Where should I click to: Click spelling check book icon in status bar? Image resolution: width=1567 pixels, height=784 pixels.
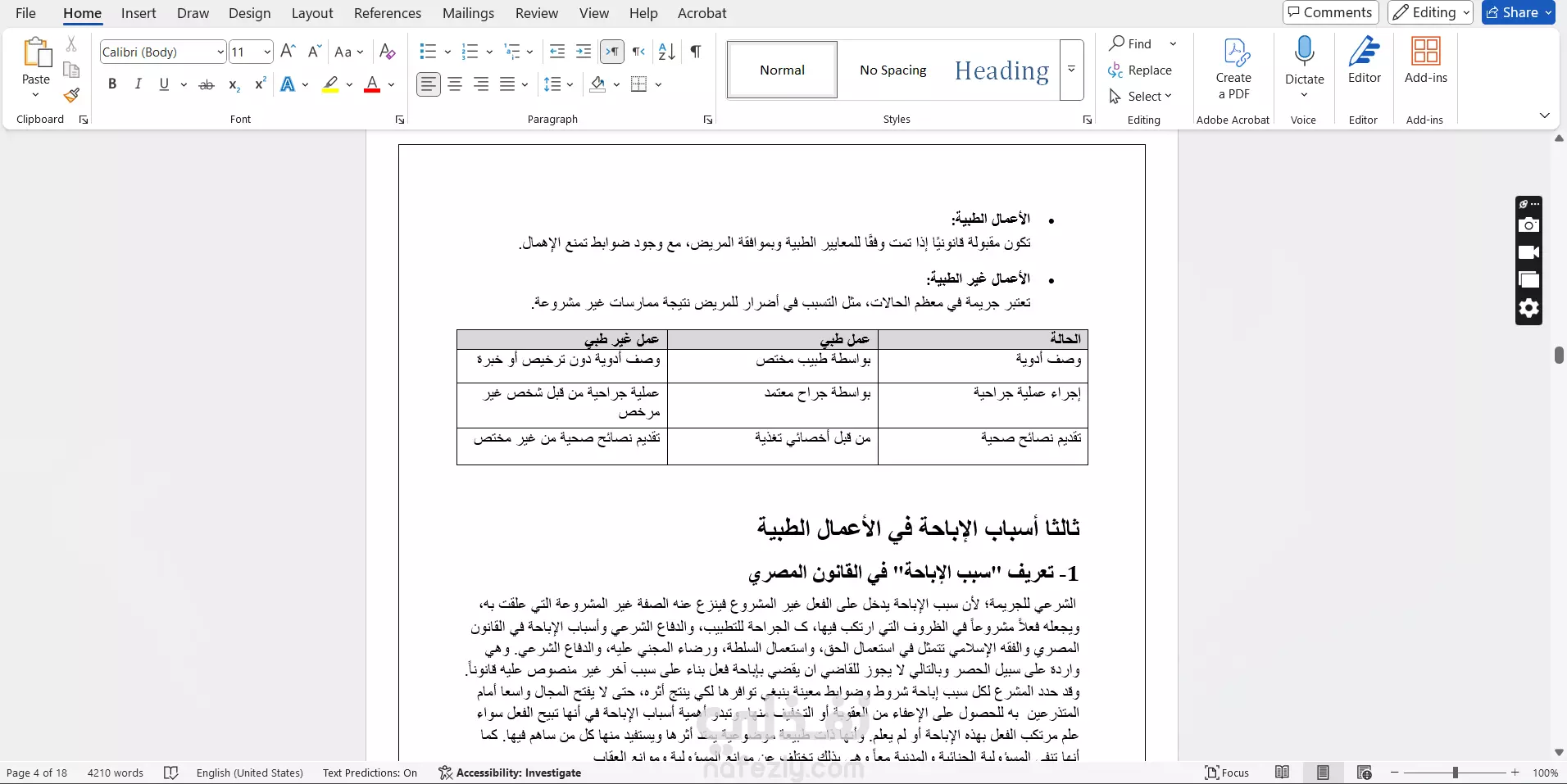click(170, 773)
